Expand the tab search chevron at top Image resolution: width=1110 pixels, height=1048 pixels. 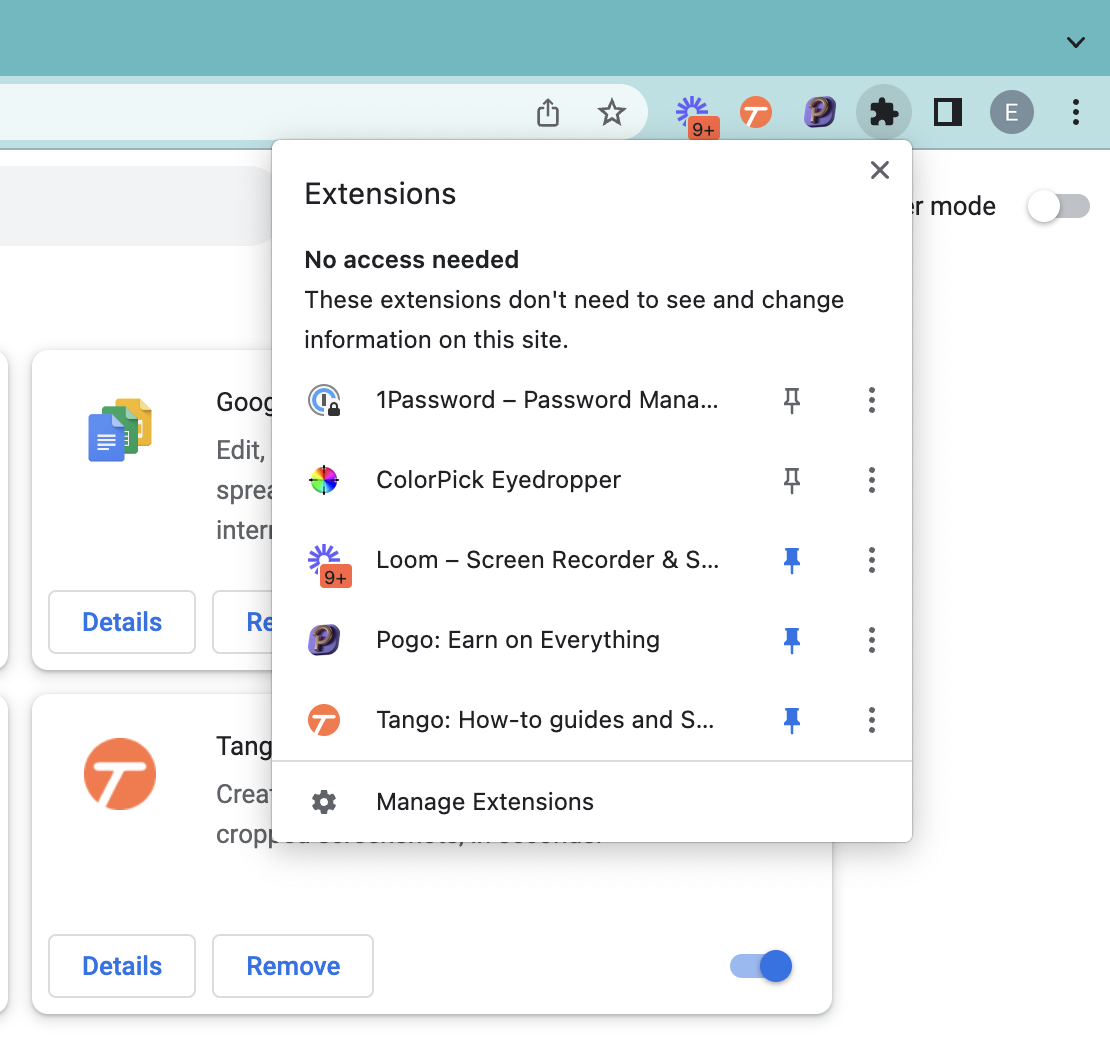[1076, 42]
